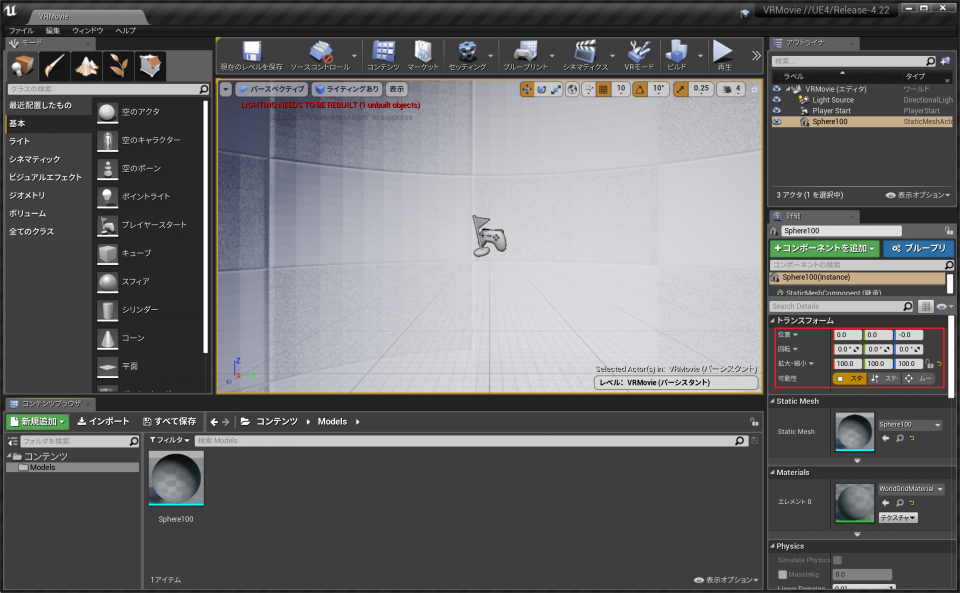Hide Sphere100 via outliner eye icon
The image size is (960, 593).
click(x=776, y=122)
